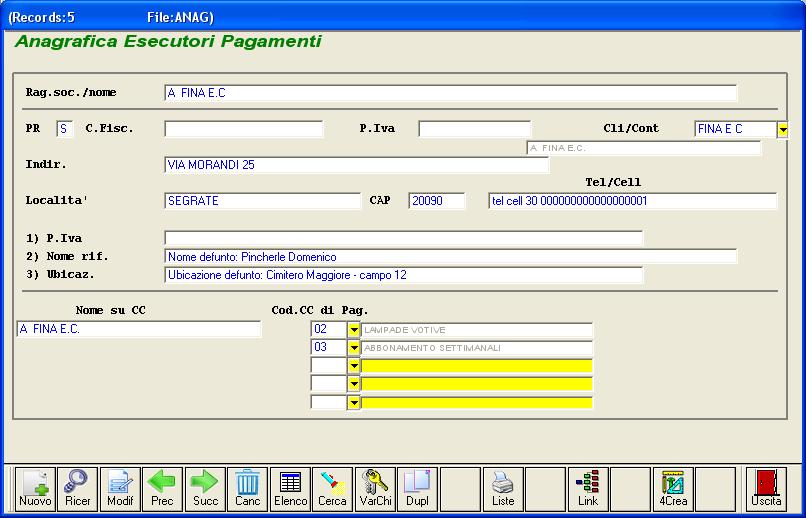Click the greyed LAMPADE VOTIVE description
806x518 pixels.
[477, 330]
